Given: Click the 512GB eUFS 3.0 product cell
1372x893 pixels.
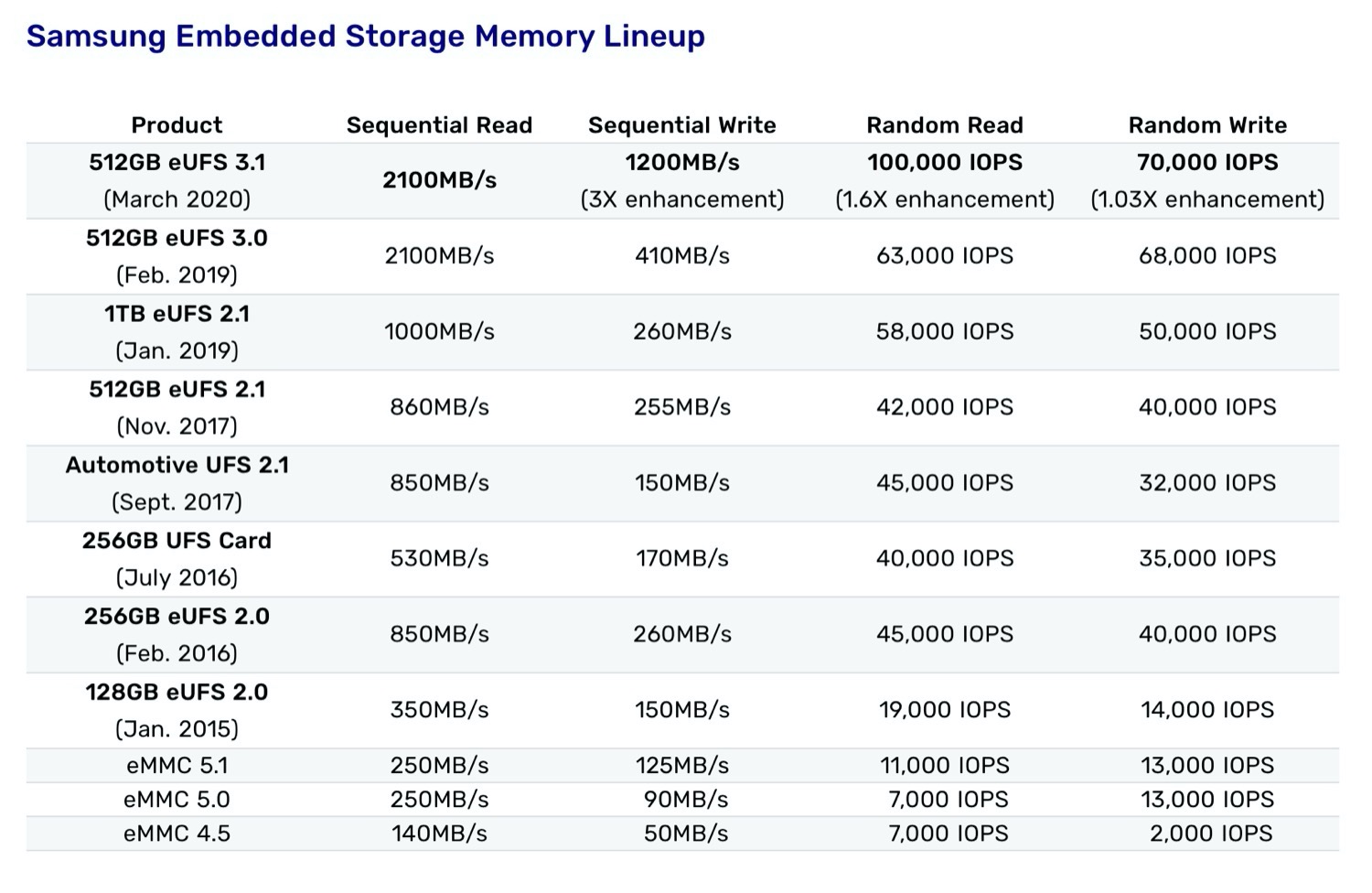Looking at the screenshot, I should point(177,256).
